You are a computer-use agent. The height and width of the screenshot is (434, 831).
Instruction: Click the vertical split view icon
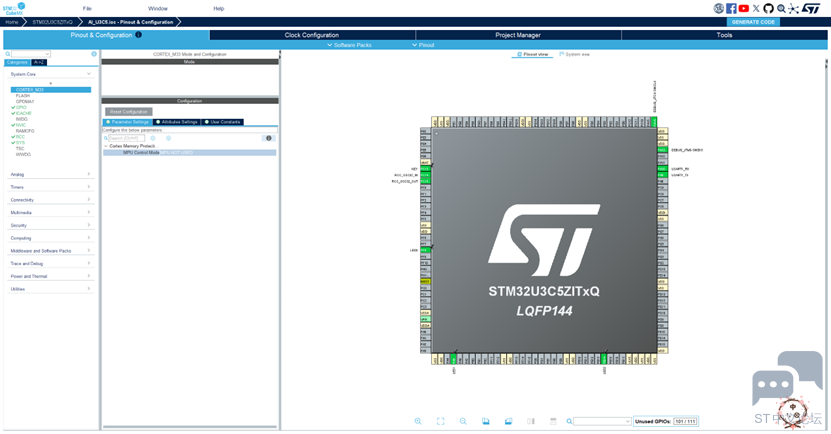point(531,421)
